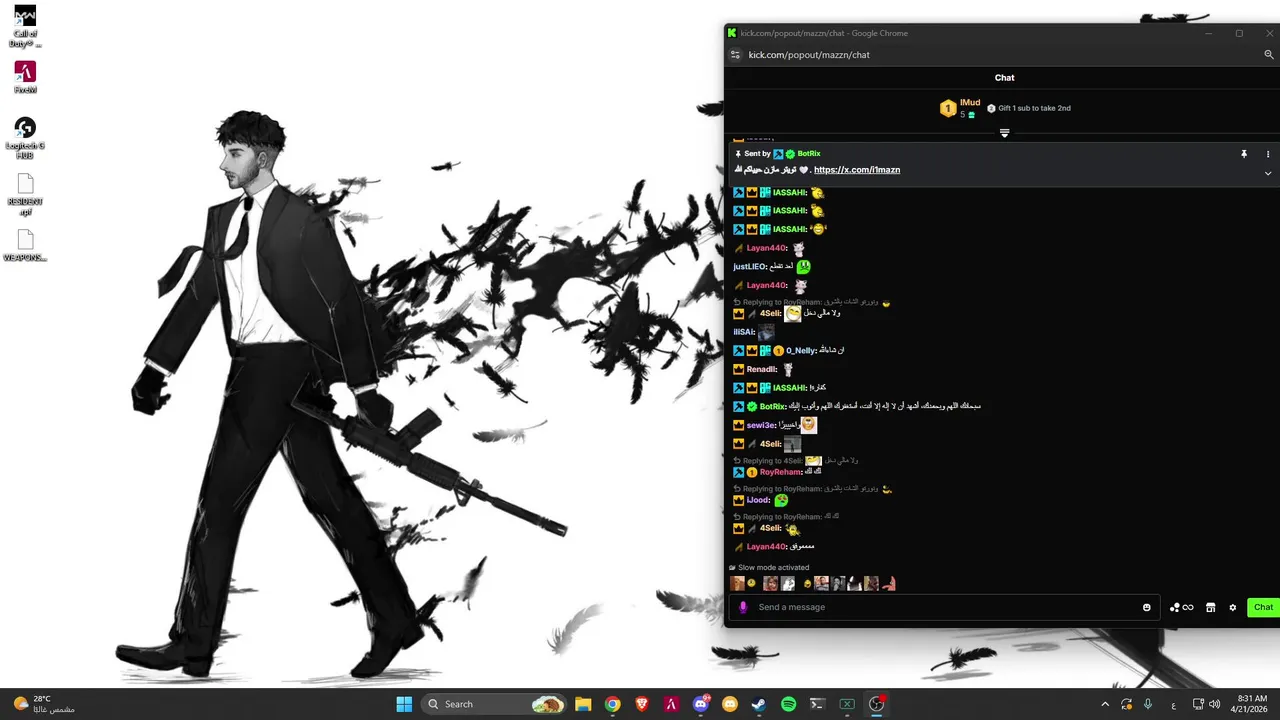
Task: Click the green Chat send button
Action: click(x=1264, y=607)
